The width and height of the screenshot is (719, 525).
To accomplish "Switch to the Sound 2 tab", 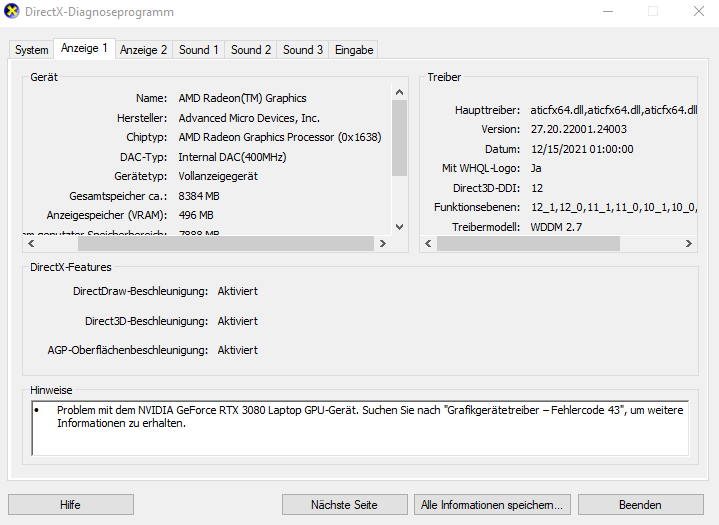I will coord(251,50).
